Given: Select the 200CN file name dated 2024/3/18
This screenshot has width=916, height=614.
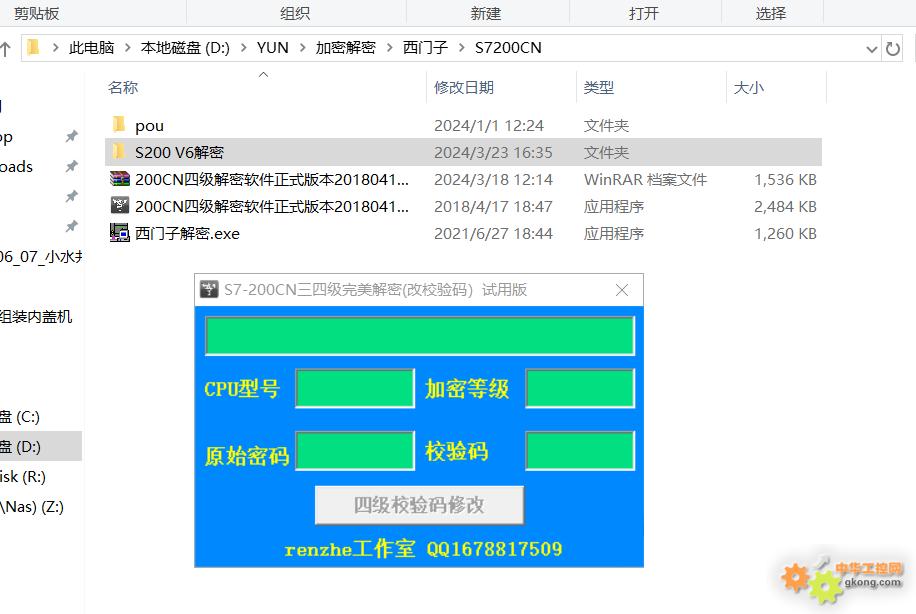Looking at the screenshot, I should (272, 179).
